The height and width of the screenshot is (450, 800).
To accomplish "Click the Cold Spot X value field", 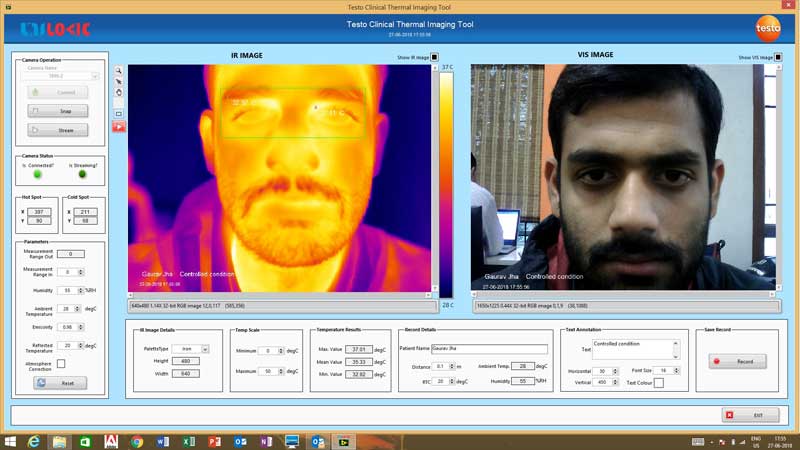I will (x=85, y=212).
